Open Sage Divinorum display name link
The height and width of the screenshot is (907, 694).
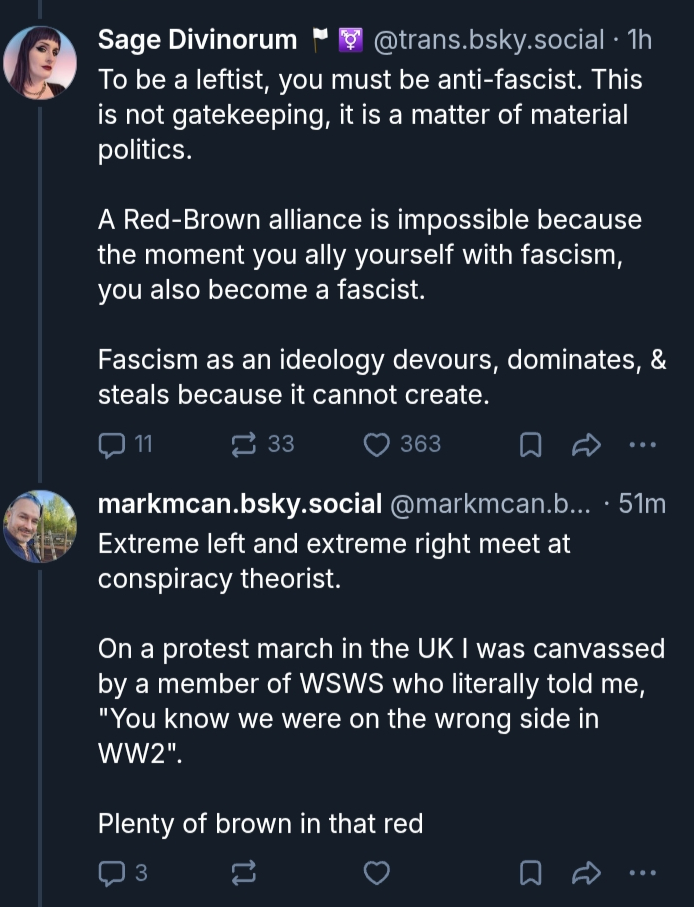197,40
